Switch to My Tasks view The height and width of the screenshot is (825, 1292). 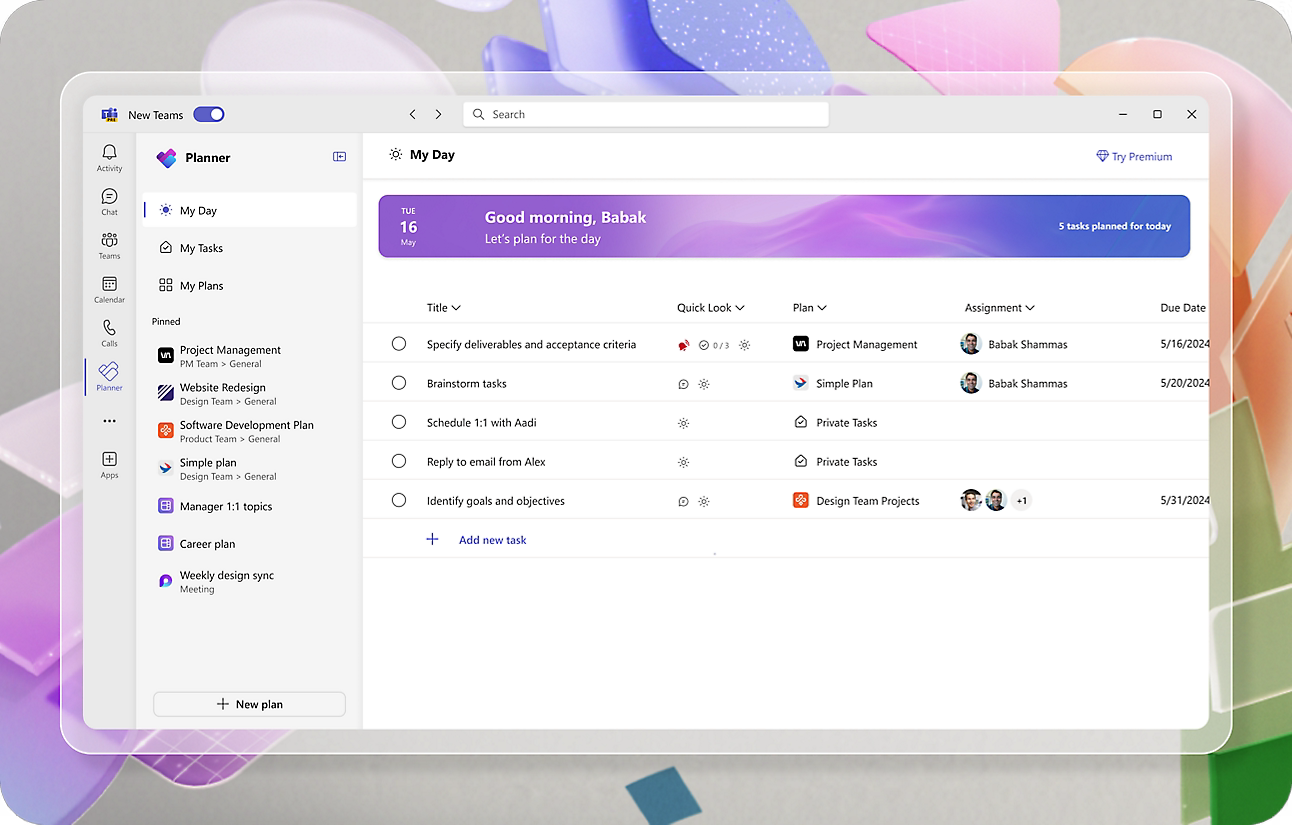[201, 247]
